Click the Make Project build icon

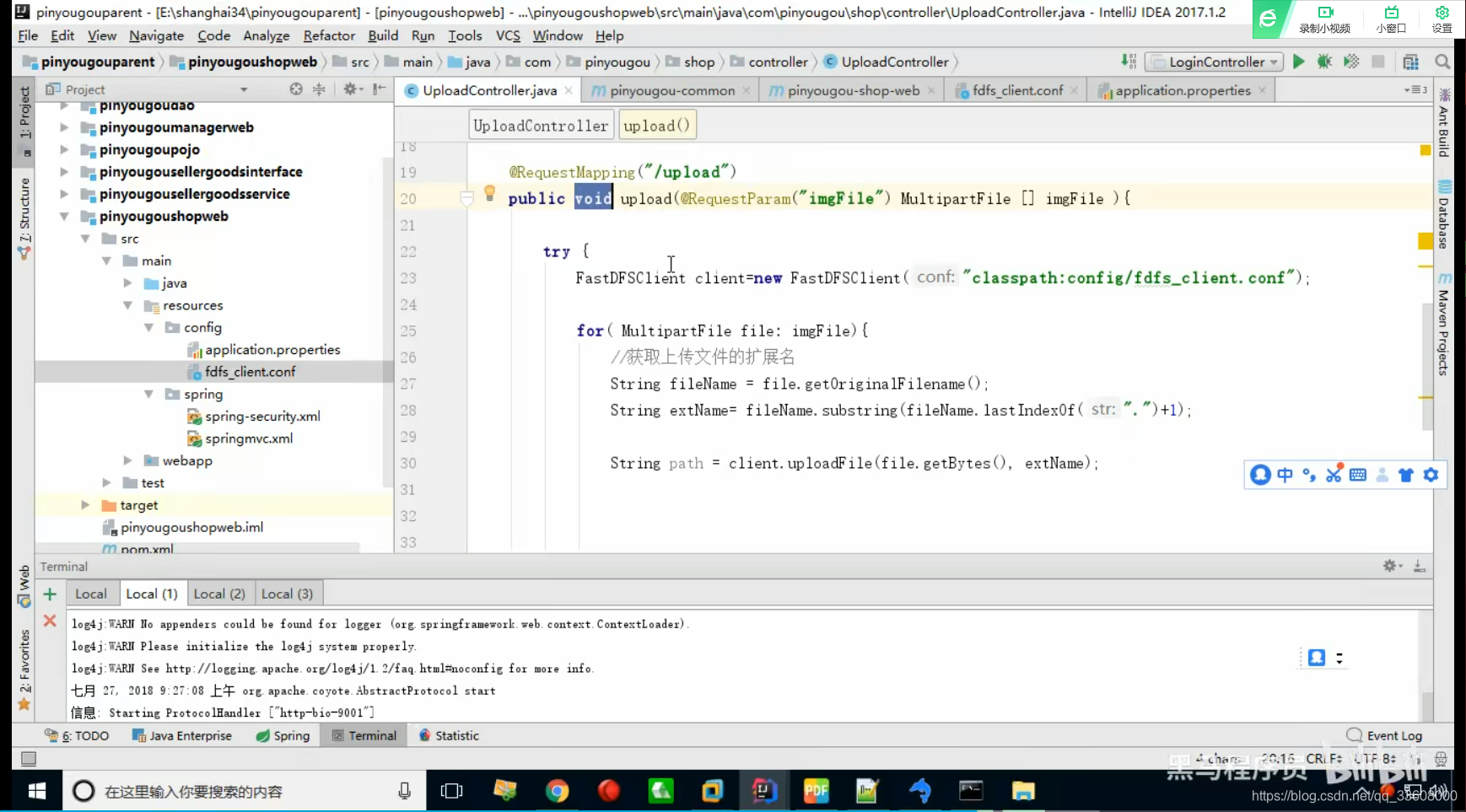tap(1128, 62)
